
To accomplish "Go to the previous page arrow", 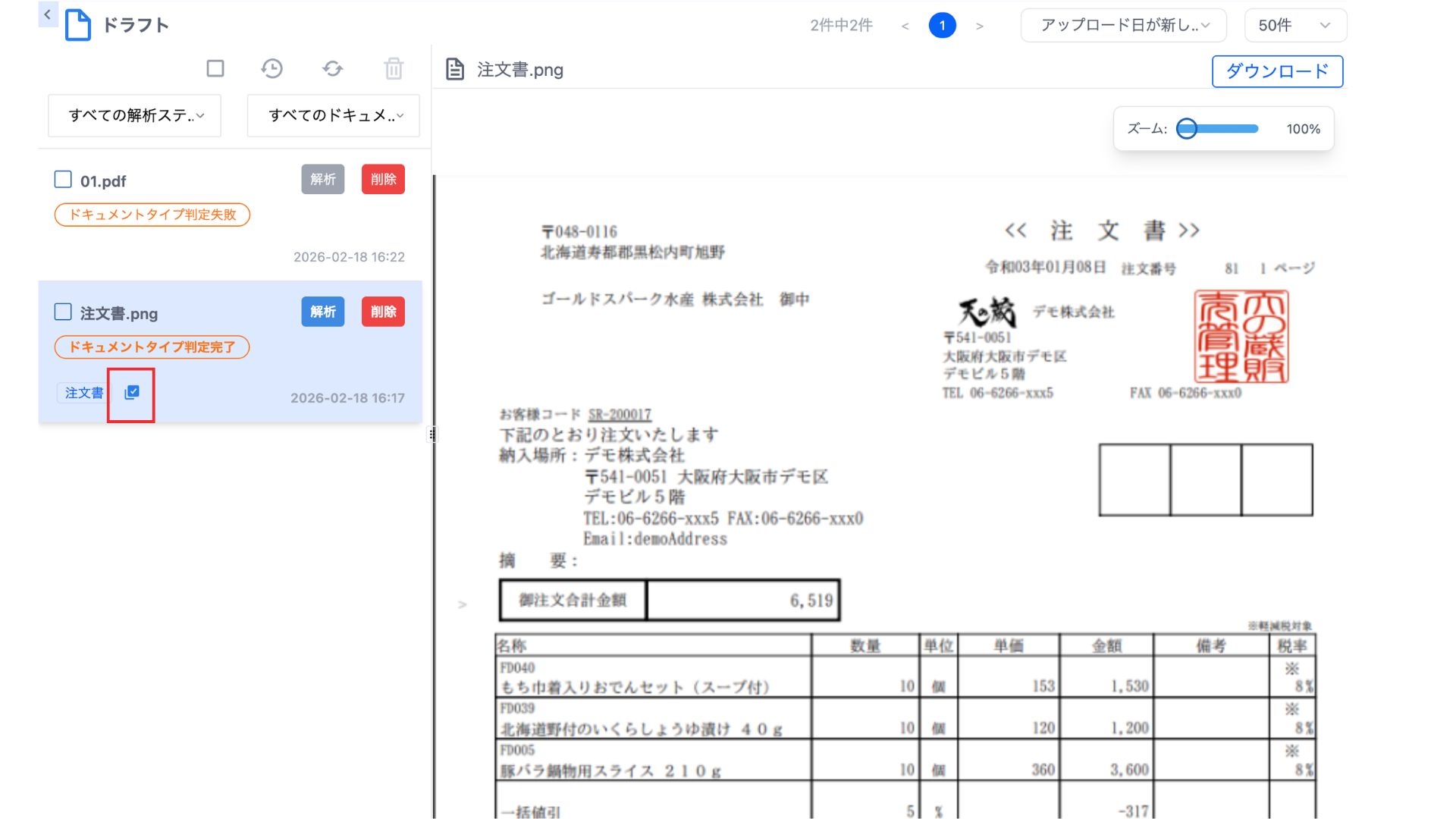I will [x=905, y=26].
